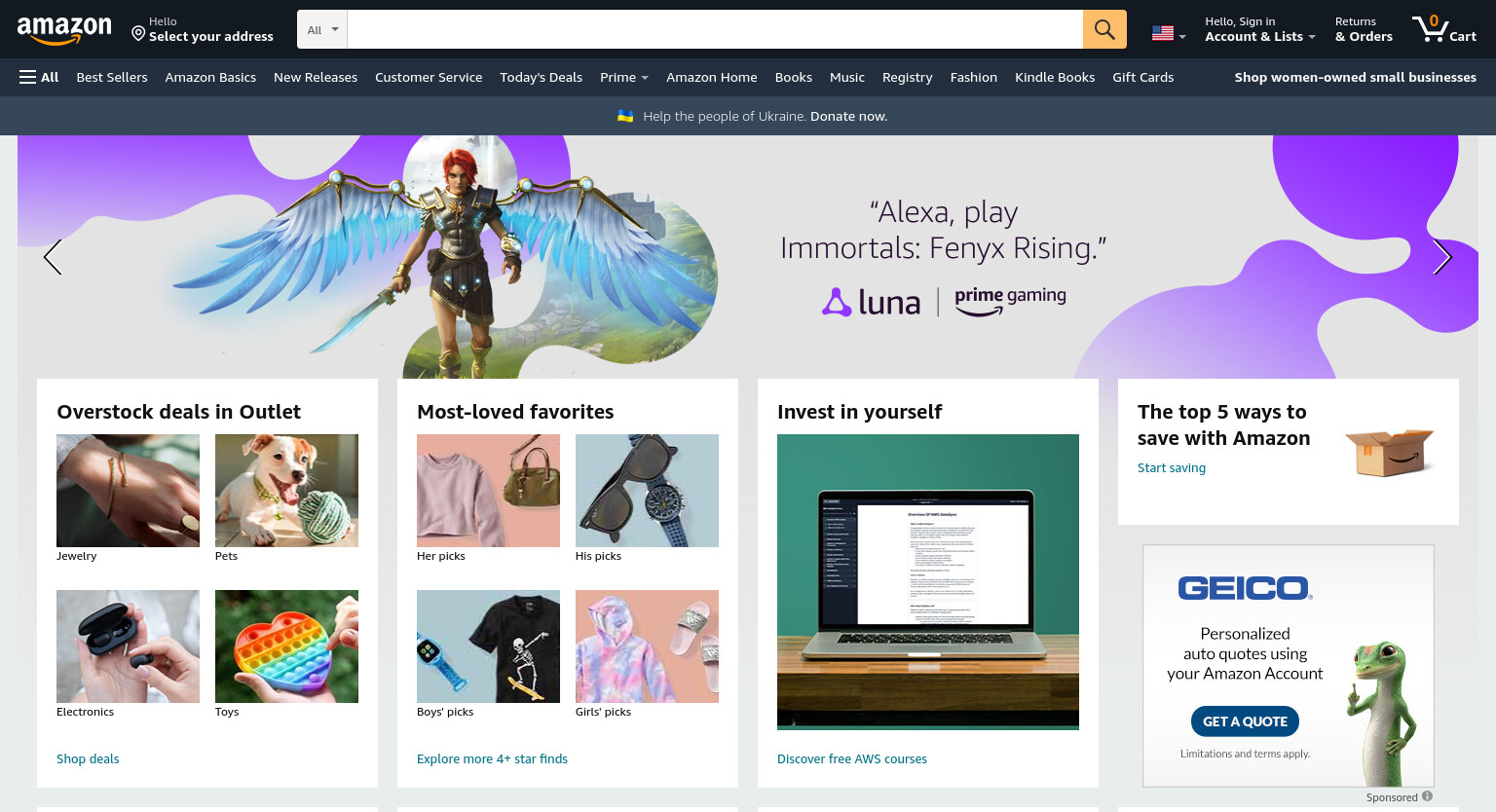Image resolution: width=1496 pixels, height=812 pixels.
Task: Click the location pin address selector
Action: click(x=203, y=29)
